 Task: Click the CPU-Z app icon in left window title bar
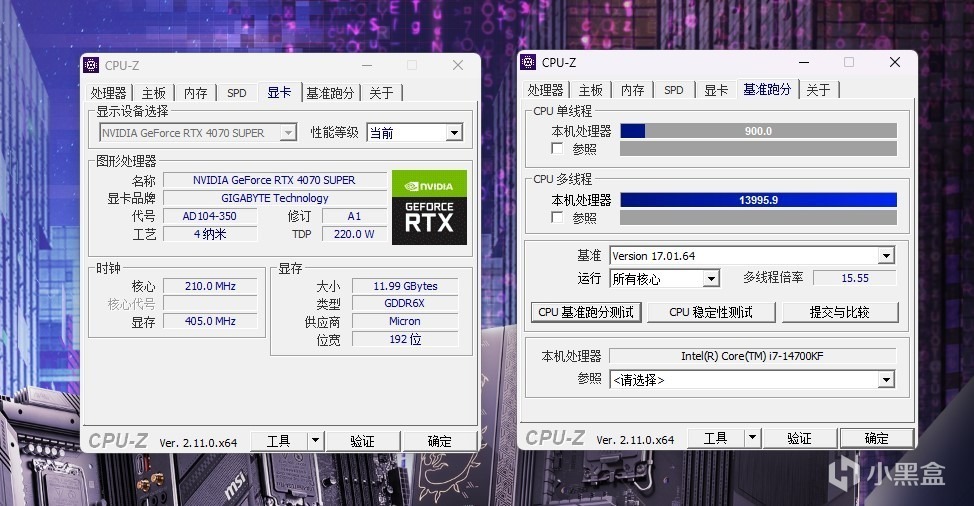tap(91, 65)
